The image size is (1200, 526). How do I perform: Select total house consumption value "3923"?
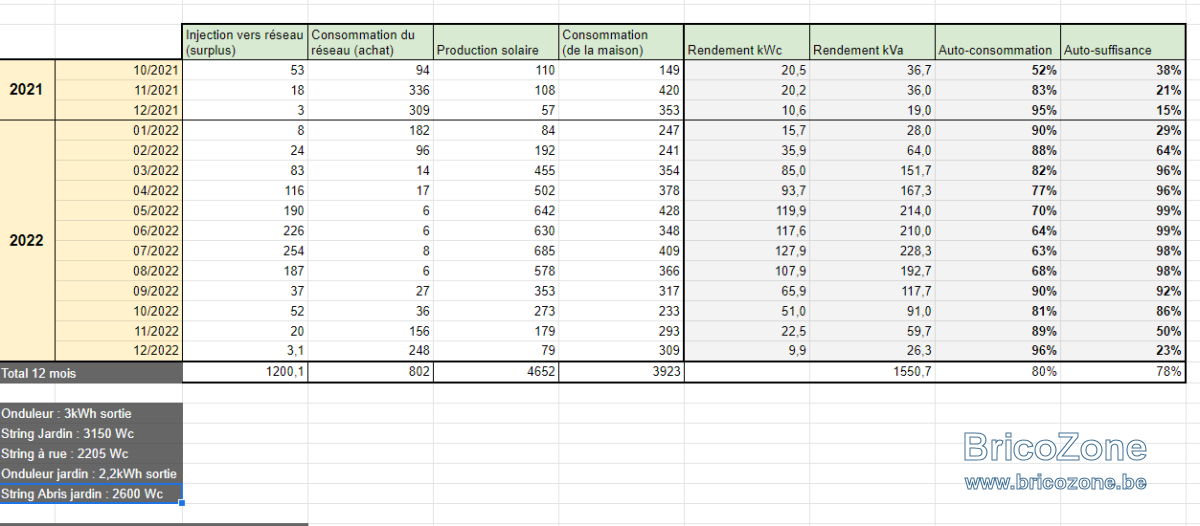point(620,372)
